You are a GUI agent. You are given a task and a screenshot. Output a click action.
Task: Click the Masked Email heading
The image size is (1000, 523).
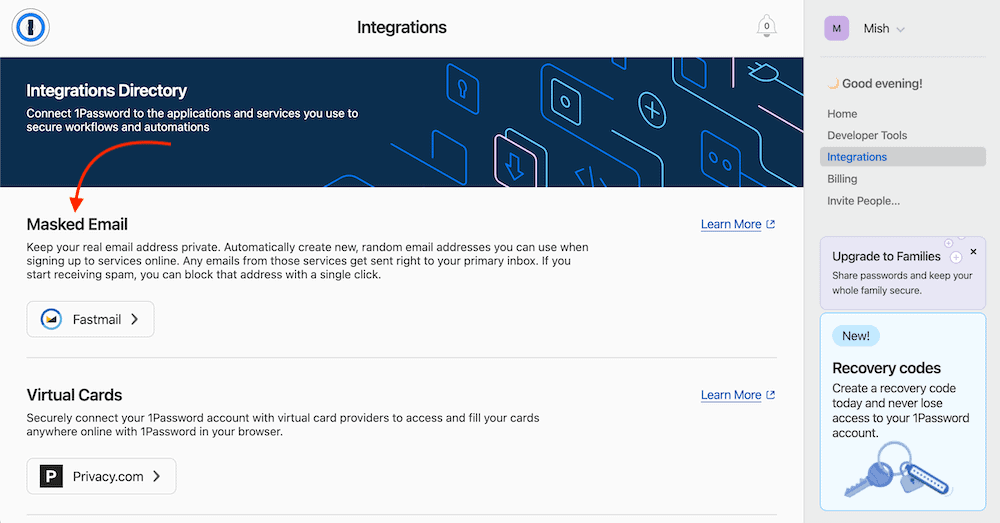(77, 225)
